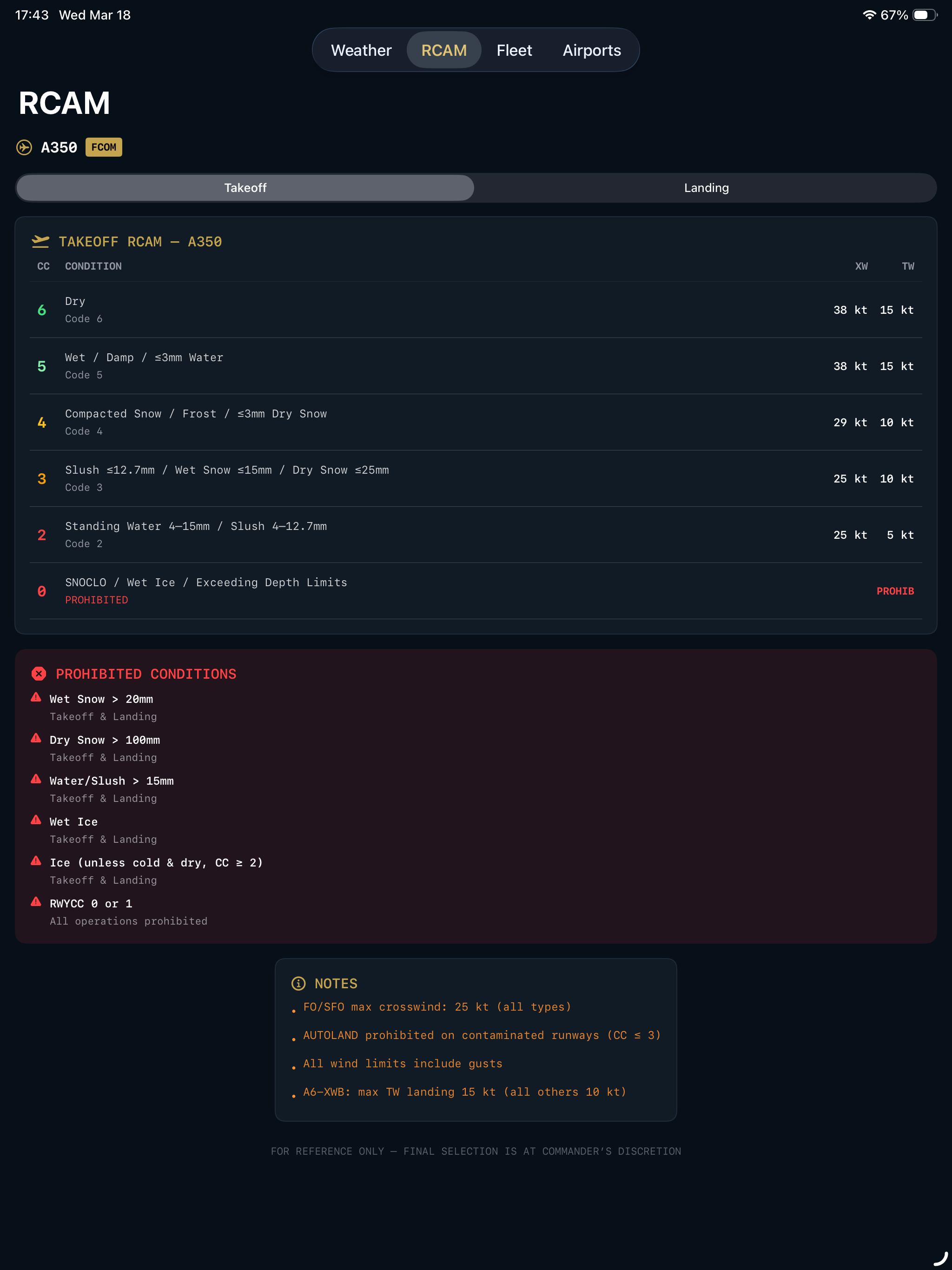Click the green 6 condition code
Image resolution: width=952 pixels, height=1270 pixels.
coord(42,310)
